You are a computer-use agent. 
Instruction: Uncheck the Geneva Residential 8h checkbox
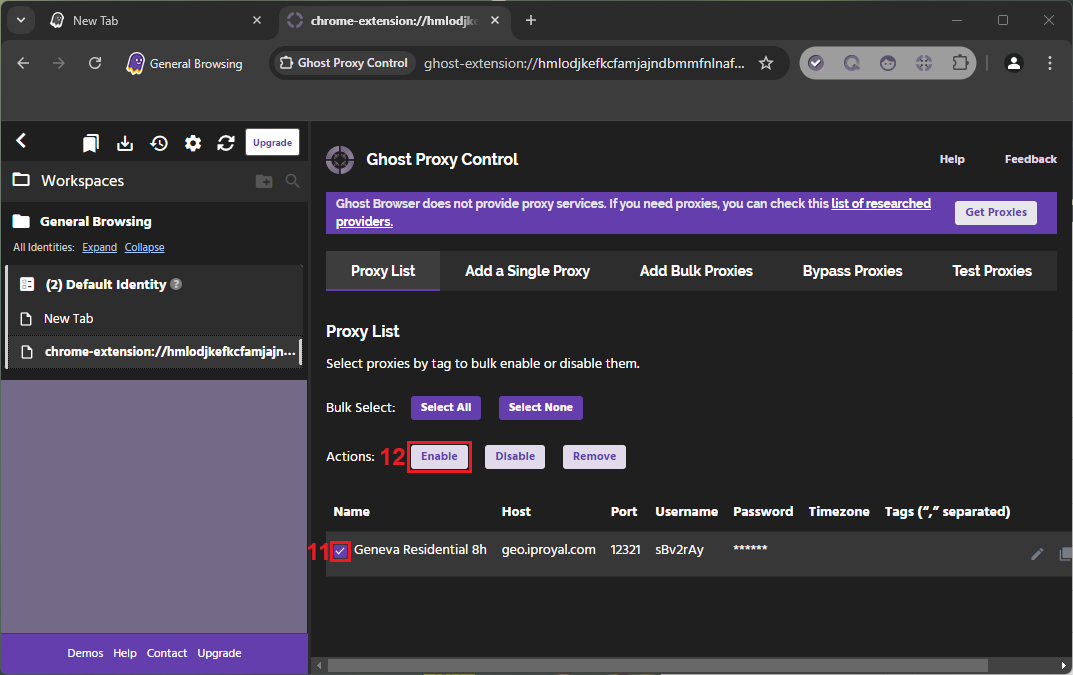point(340,551)
